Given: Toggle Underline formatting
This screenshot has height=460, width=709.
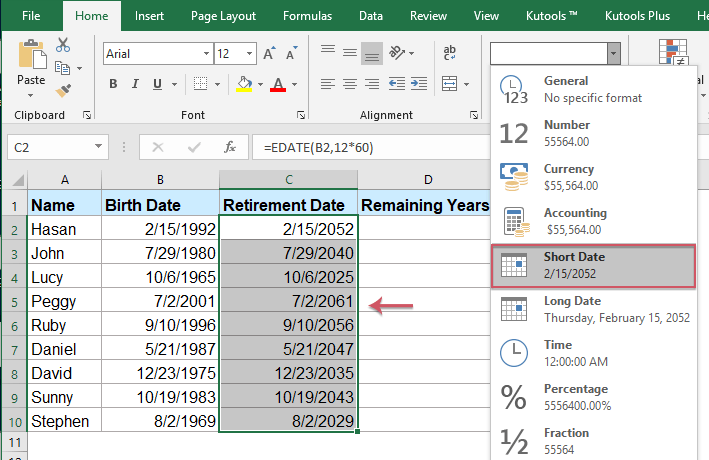Looking at the screenshot, I should (x=156, y=83).
